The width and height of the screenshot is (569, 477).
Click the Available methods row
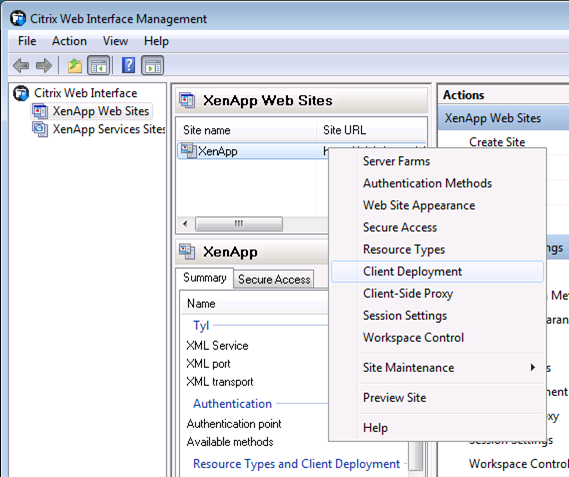230,442
